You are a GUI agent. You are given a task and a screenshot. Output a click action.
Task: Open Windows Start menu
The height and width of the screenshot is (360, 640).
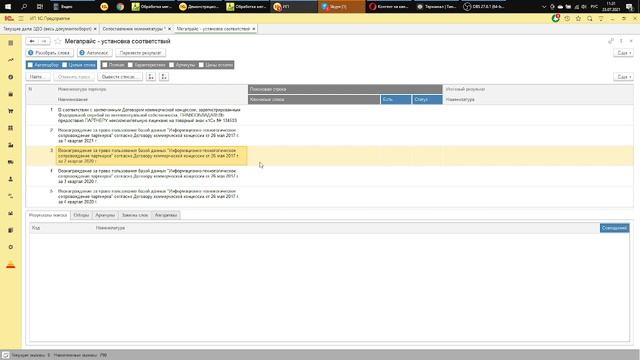(8, 7)
